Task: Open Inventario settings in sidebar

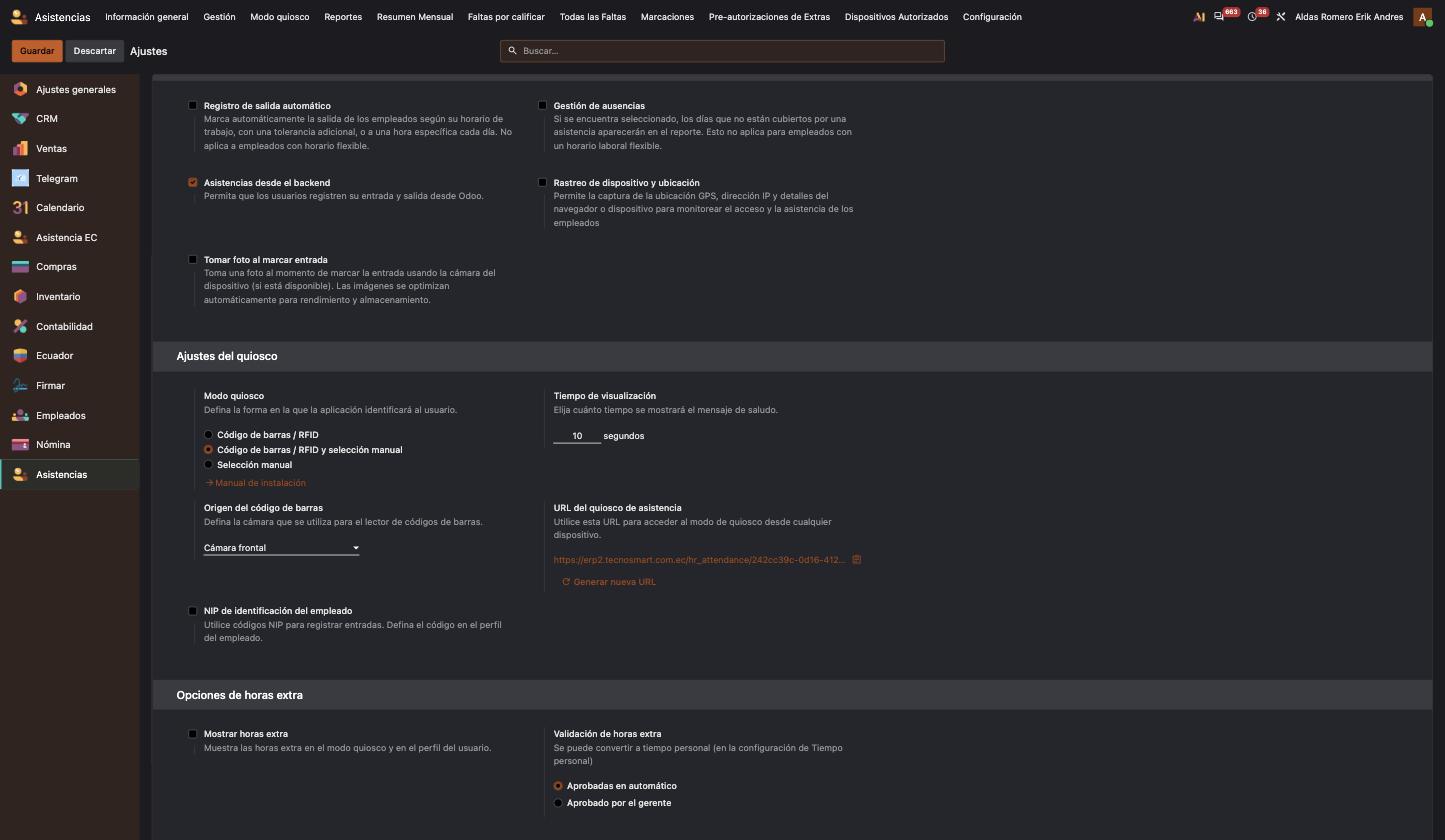Action: coord(69,297)
